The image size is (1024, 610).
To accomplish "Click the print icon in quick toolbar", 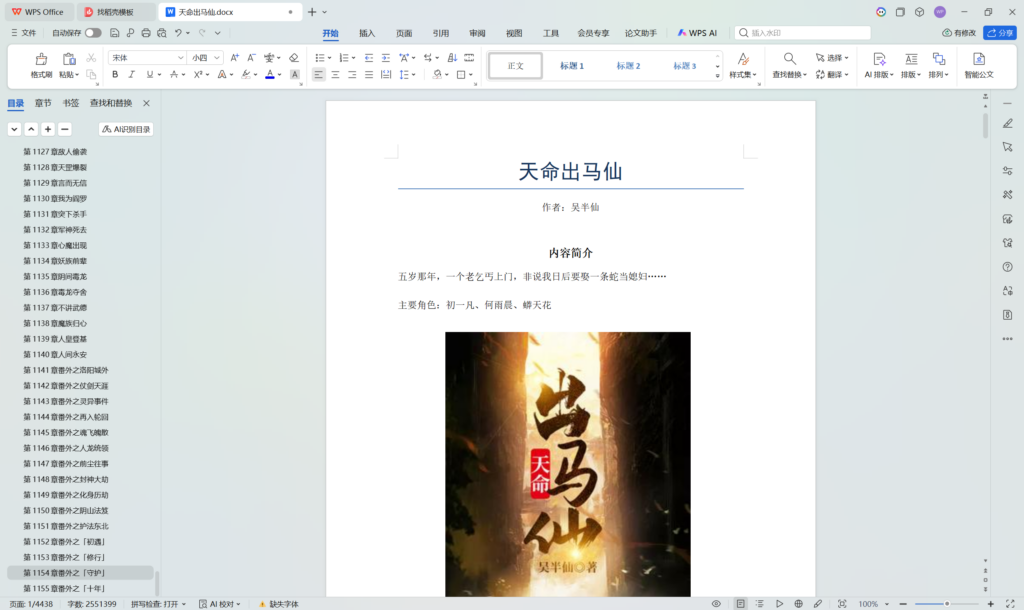I will (x=146, y=33).
